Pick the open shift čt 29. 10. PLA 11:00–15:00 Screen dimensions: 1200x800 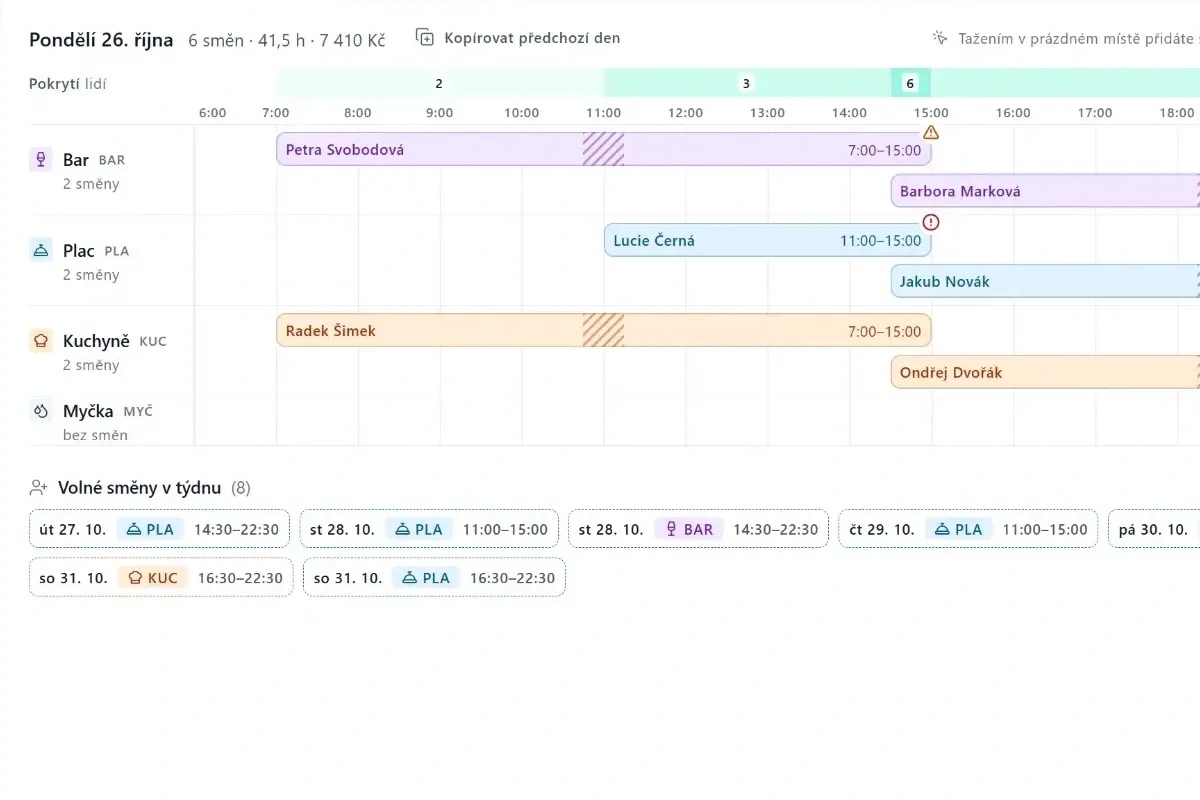tap(968, 529)
